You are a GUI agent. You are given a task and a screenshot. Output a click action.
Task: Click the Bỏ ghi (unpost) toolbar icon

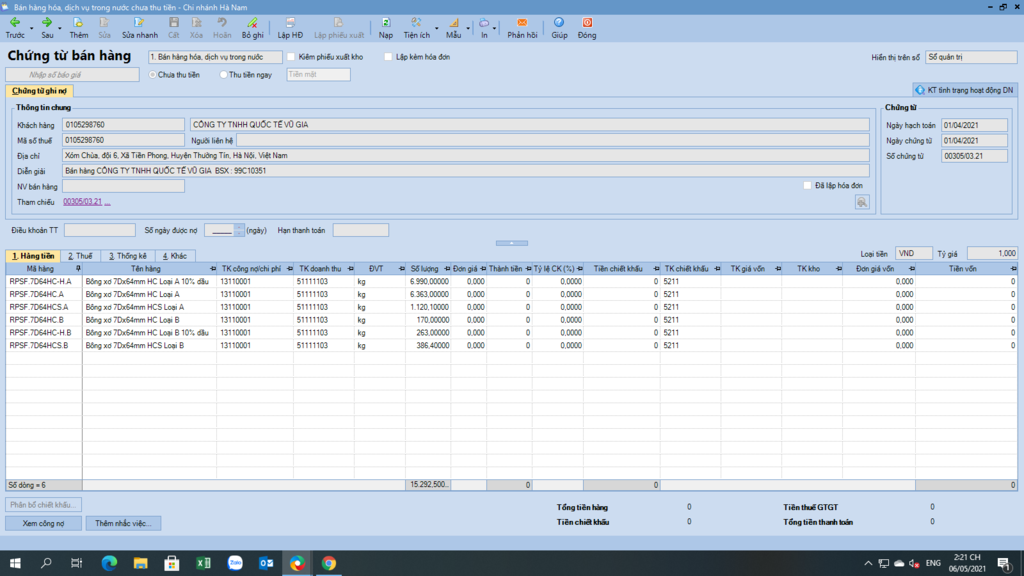click(252, 28)
